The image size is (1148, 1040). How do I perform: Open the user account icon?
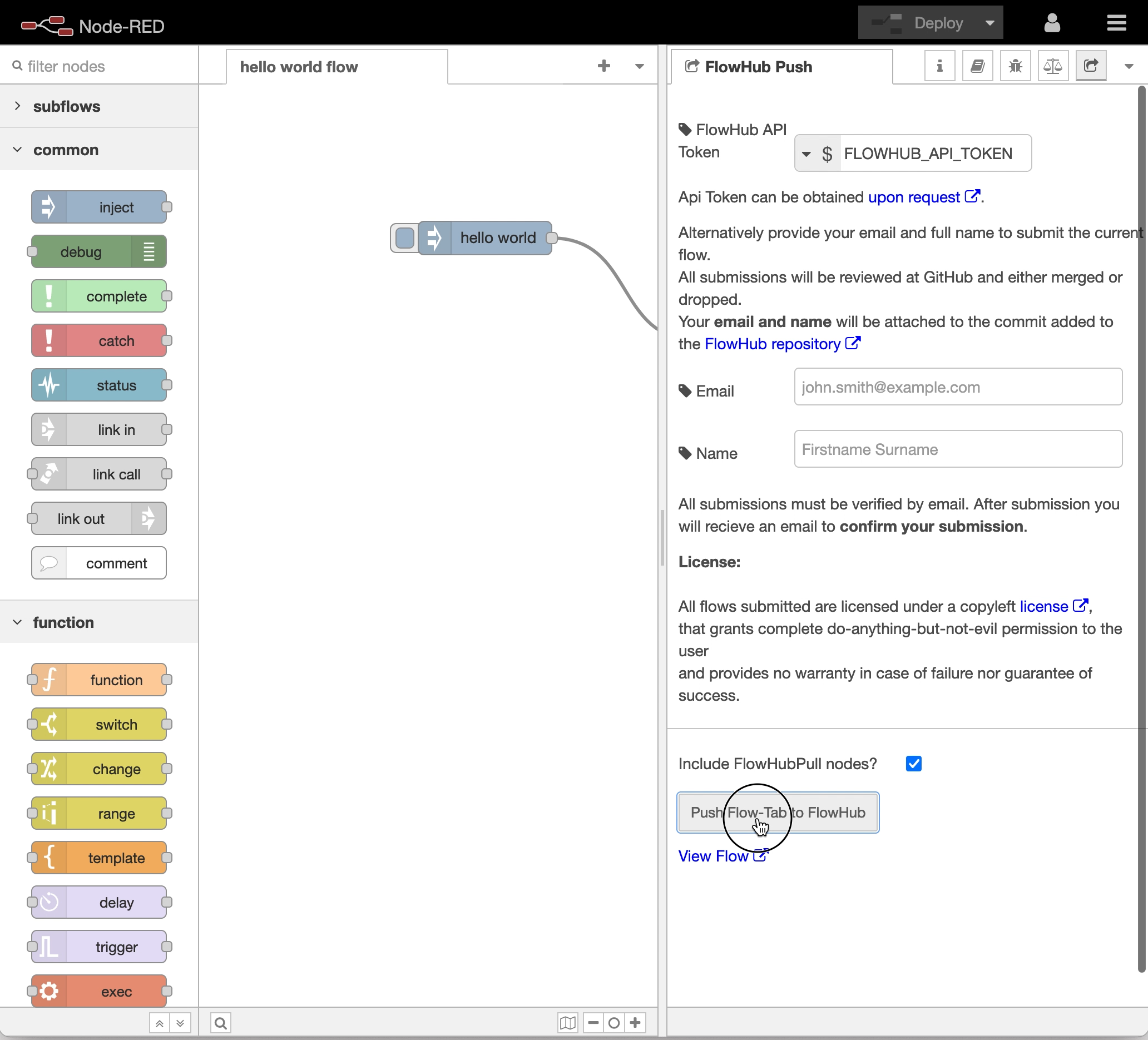1052,23
